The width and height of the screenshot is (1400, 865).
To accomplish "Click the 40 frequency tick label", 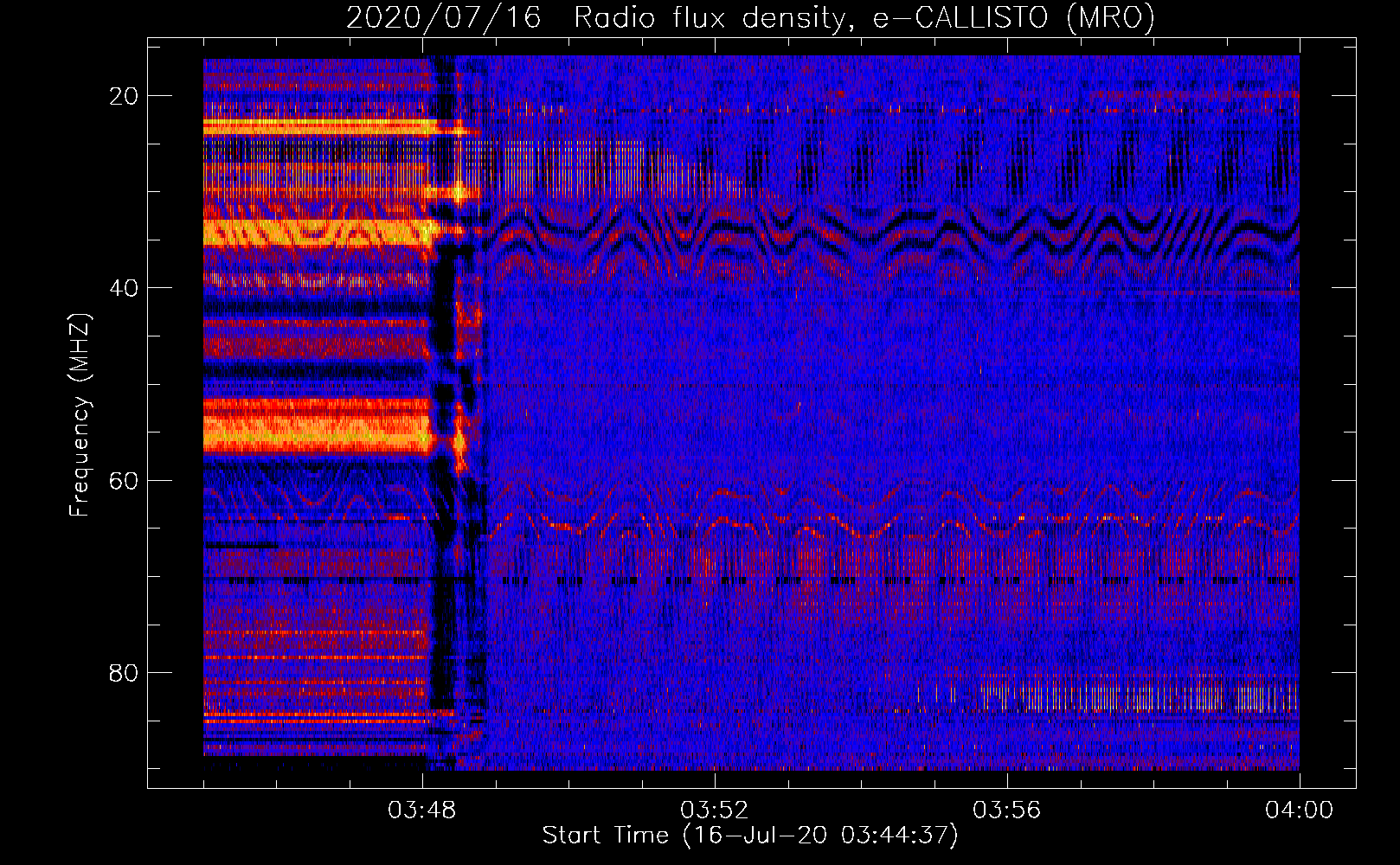I will click(x=125, y=288).
